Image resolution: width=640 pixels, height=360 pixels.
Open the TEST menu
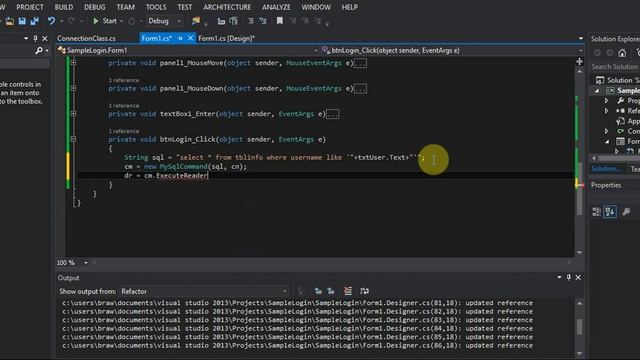pyautogui.click(x=184, y=7)
